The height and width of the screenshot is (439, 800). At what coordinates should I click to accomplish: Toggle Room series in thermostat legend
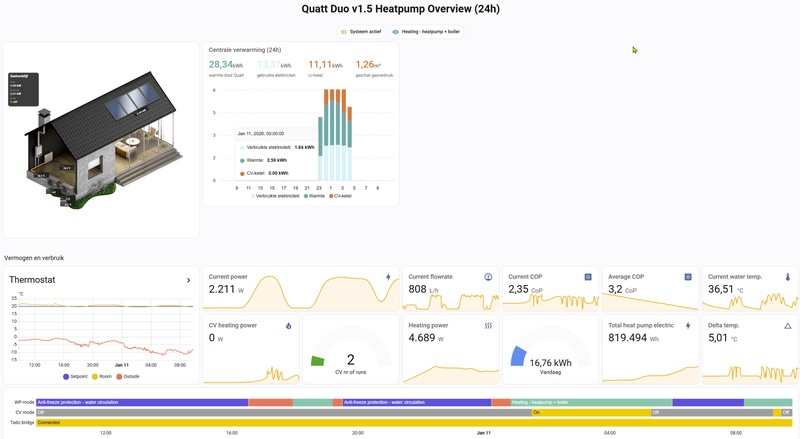101,376
